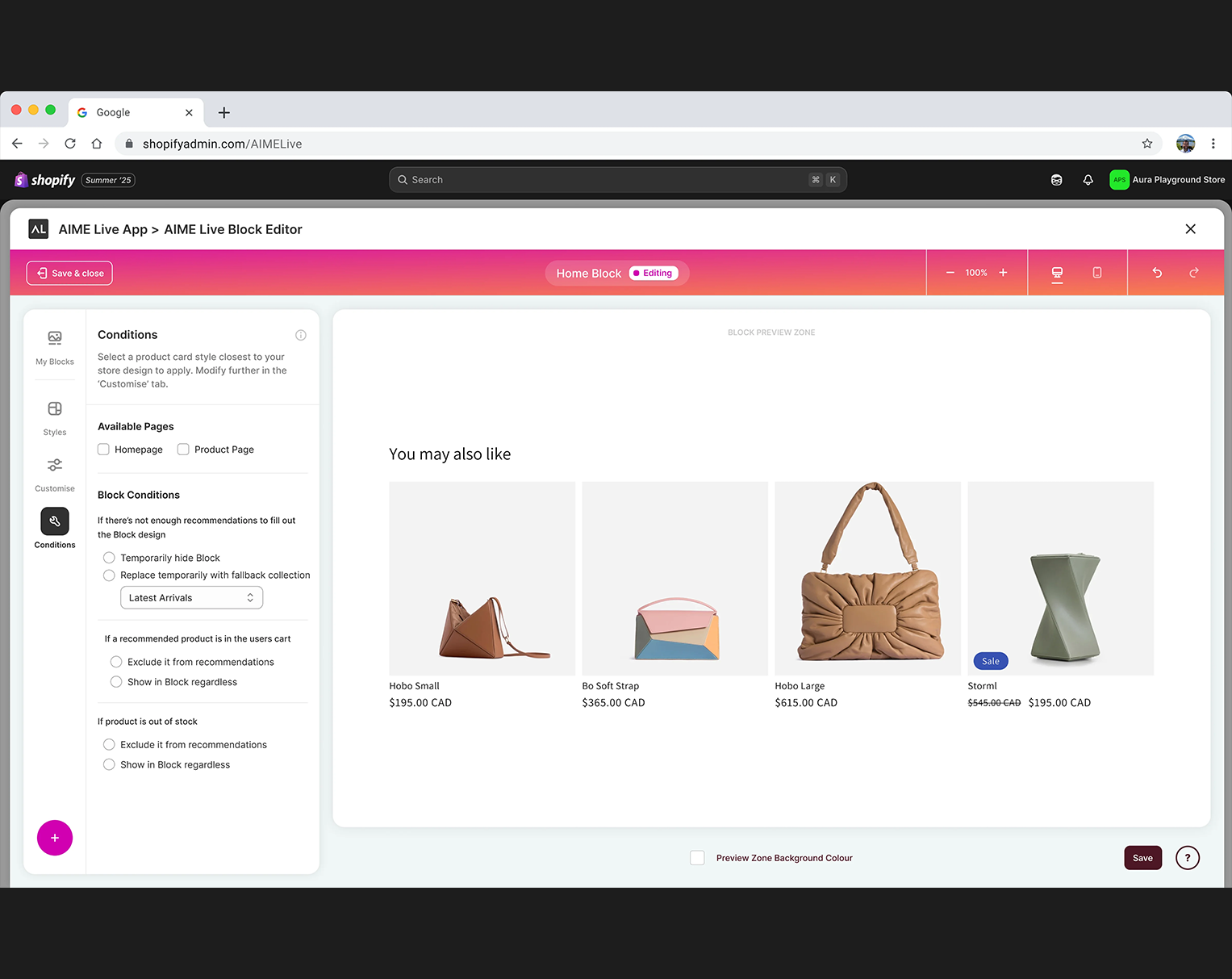This screenshot has height=979, width=1232.
Task: Click the Hobo Small product image
Action: pyautogui.click(x=482, y=579)
